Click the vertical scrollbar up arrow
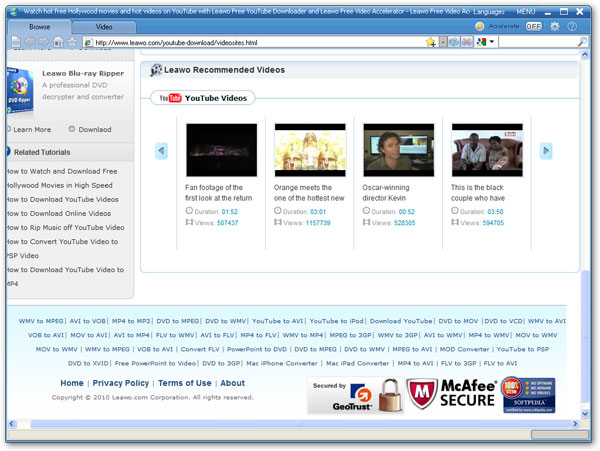 (x=584, y=55)
